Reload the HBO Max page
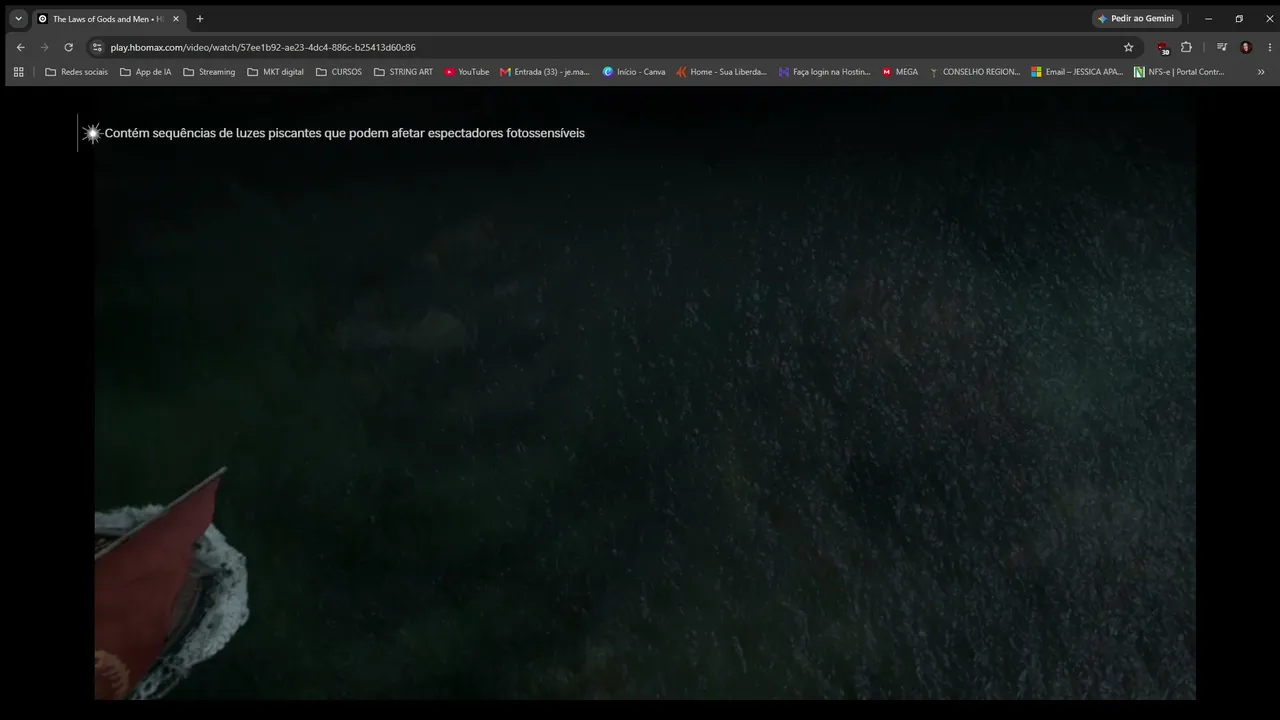The image size is (1280, 720). (x=68, y=47)
